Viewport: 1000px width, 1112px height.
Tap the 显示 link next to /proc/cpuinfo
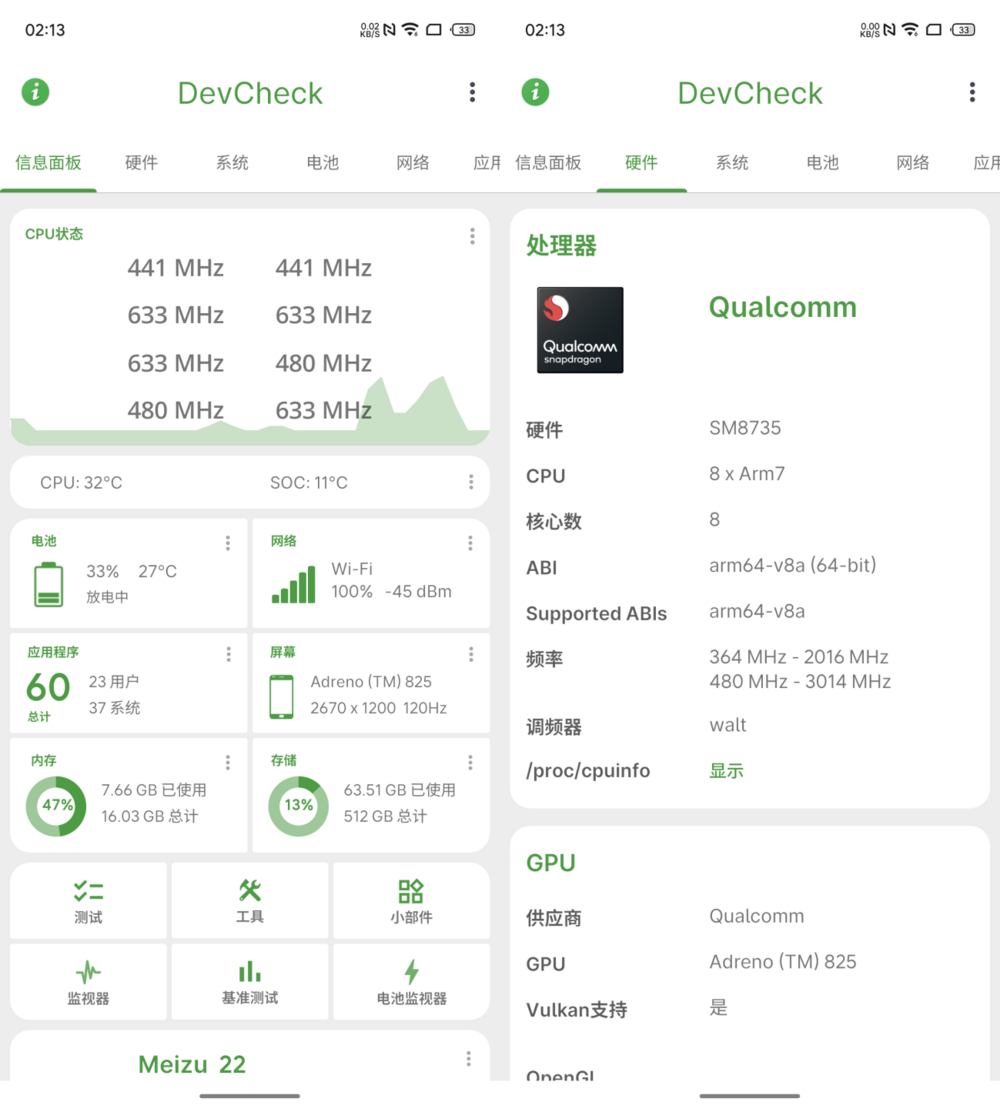pyautogui.click(x=726, y=771)
